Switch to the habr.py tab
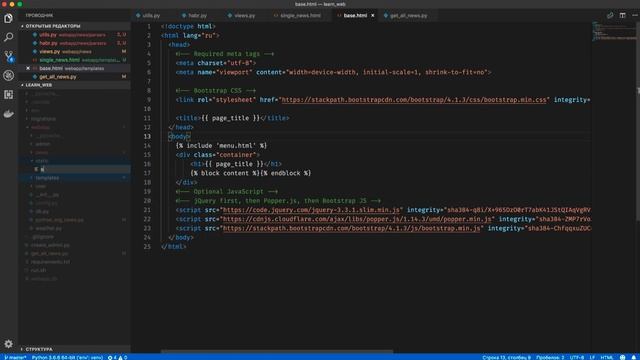Image resolution: width=640 pixels, height=360 pixels. pyautogui.click(x=198, y=16)
